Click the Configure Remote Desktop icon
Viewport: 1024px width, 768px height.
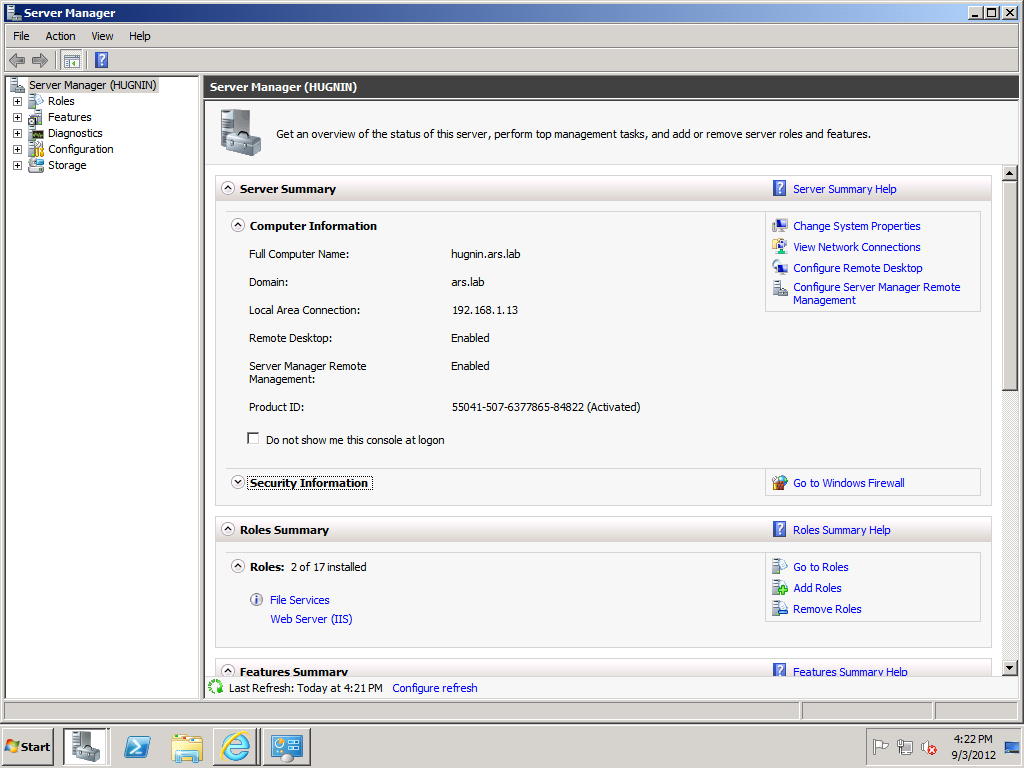pyautogui.click(x=780, y=268)
